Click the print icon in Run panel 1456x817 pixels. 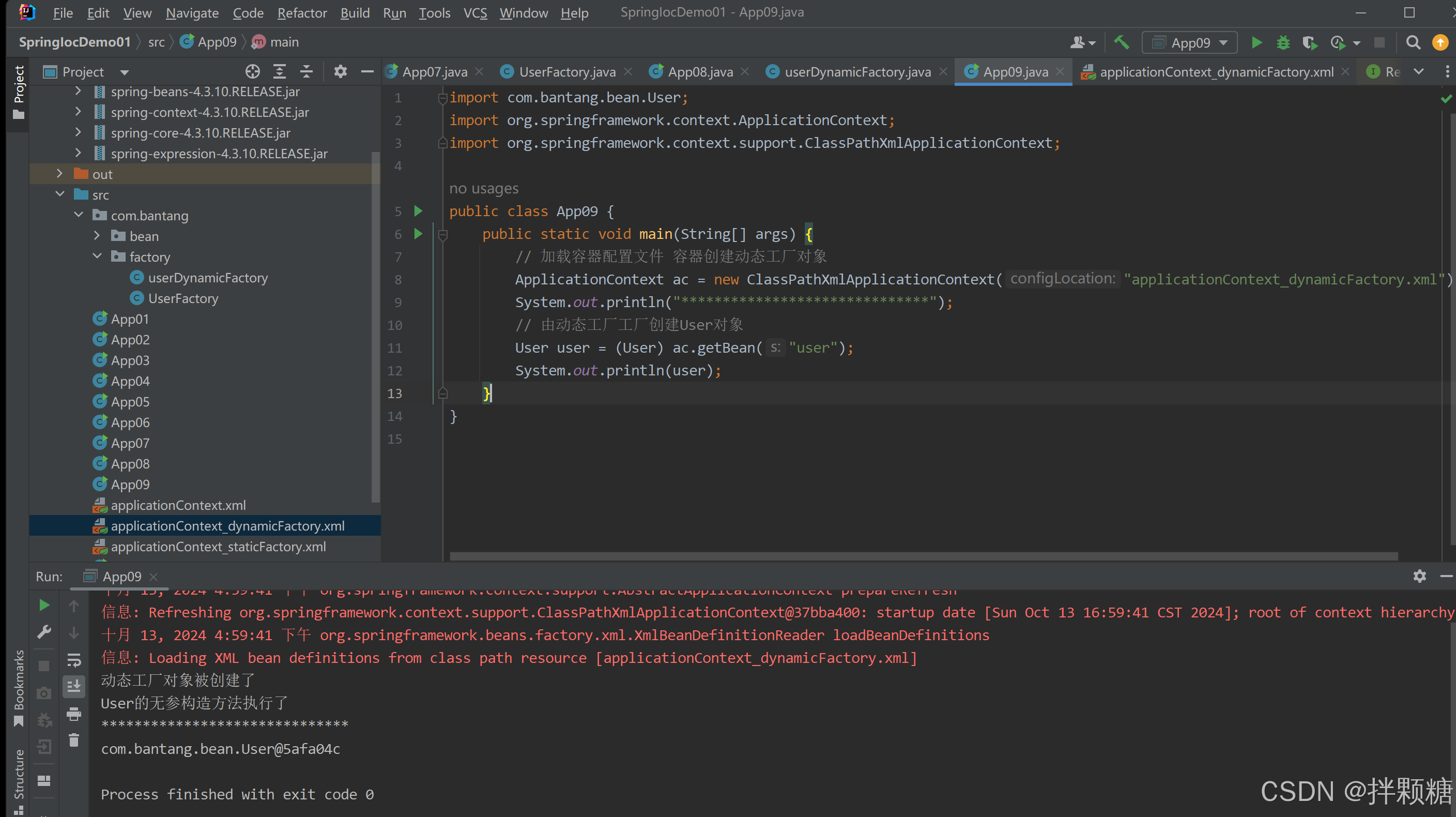point(74,714)
